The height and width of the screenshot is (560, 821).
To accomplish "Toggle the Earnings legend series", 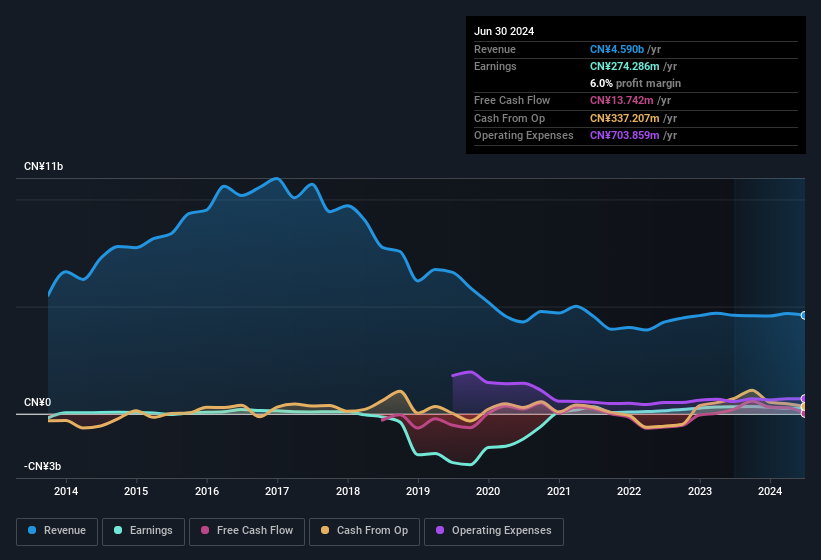I will pos(143,531).
